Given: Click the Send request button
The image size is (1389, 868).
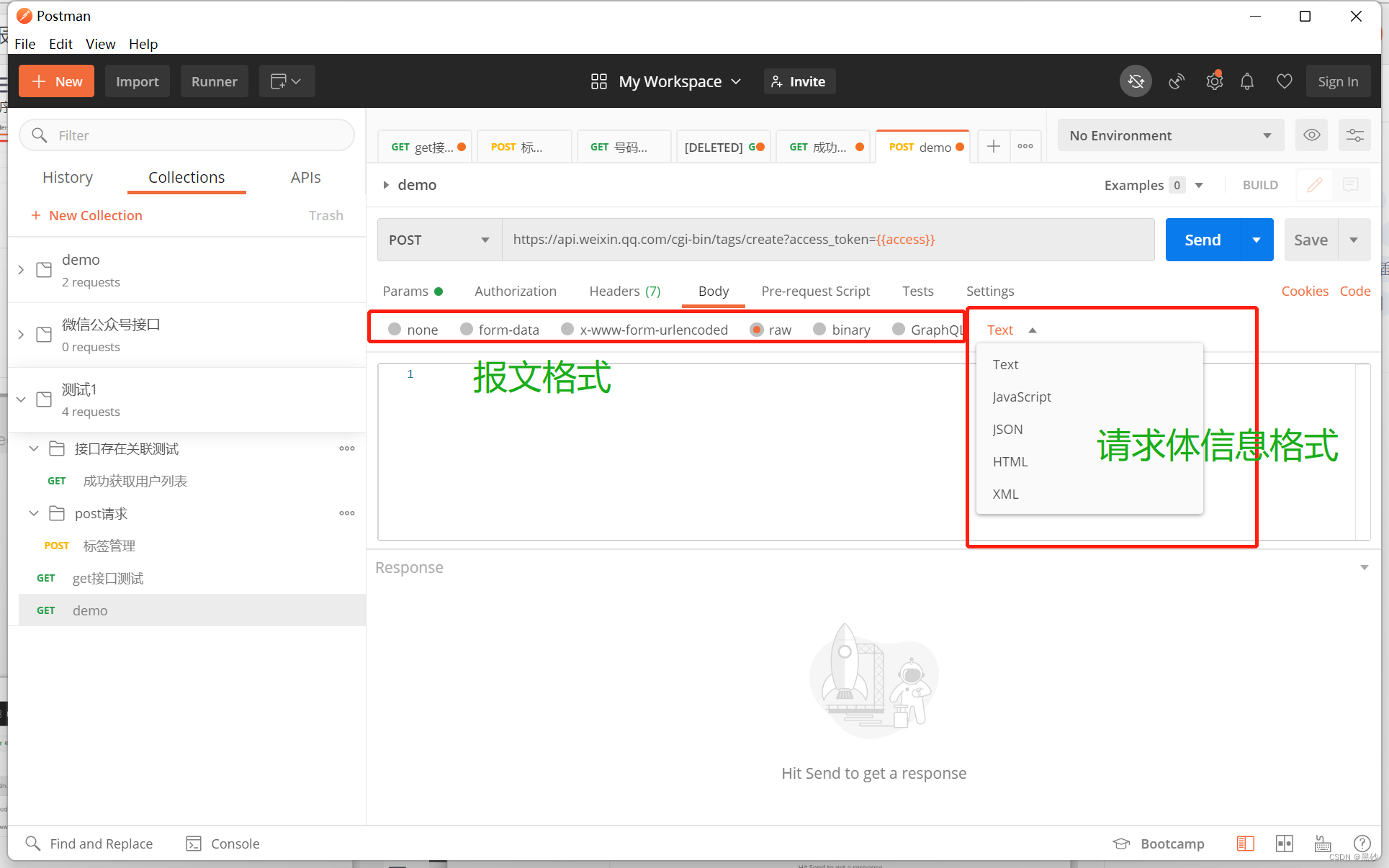Looking at the screenshot, I should click(x=1201, y=239).
